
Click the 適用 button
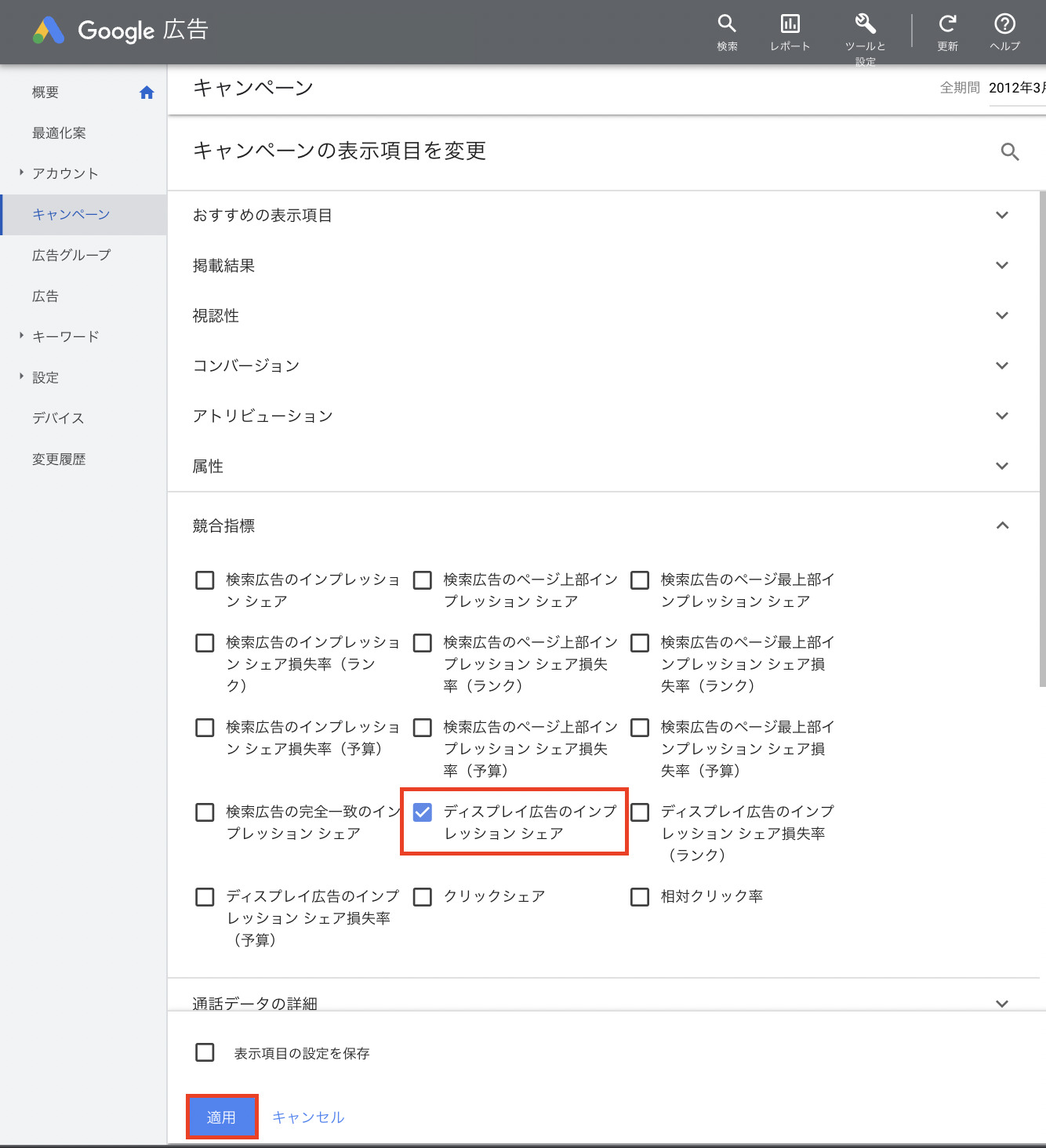tap(222, 1117)
